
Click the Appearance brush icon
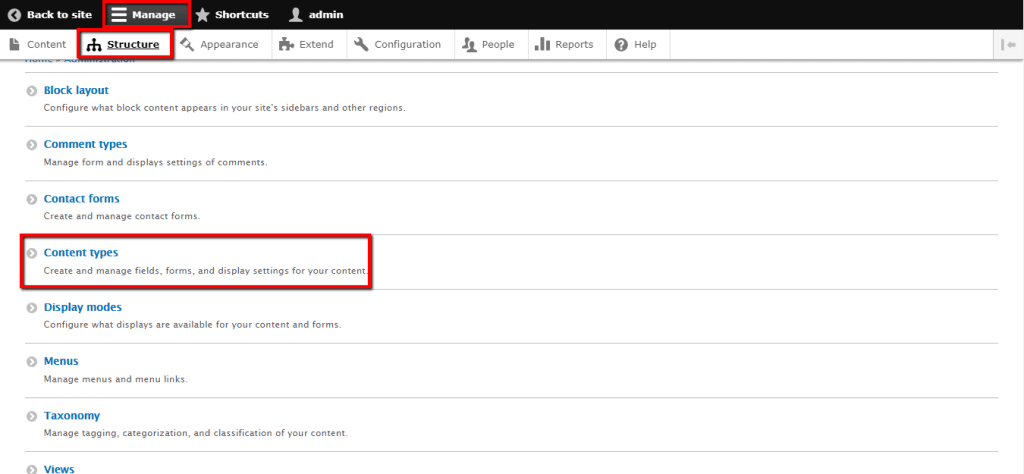click(187, 44)
